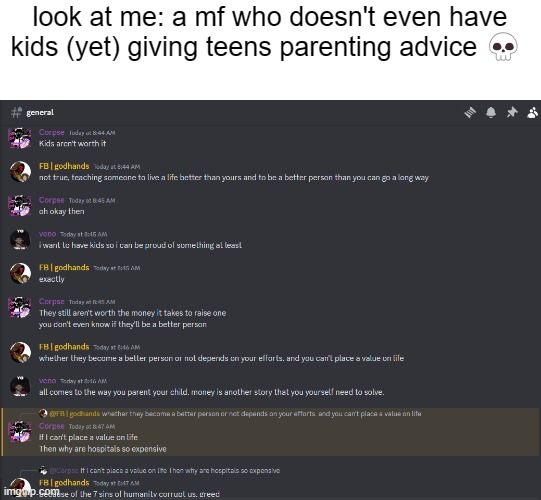The image size is (541, 500).
Task: Select message 'oh okay then'
Action: click(61, 211)
